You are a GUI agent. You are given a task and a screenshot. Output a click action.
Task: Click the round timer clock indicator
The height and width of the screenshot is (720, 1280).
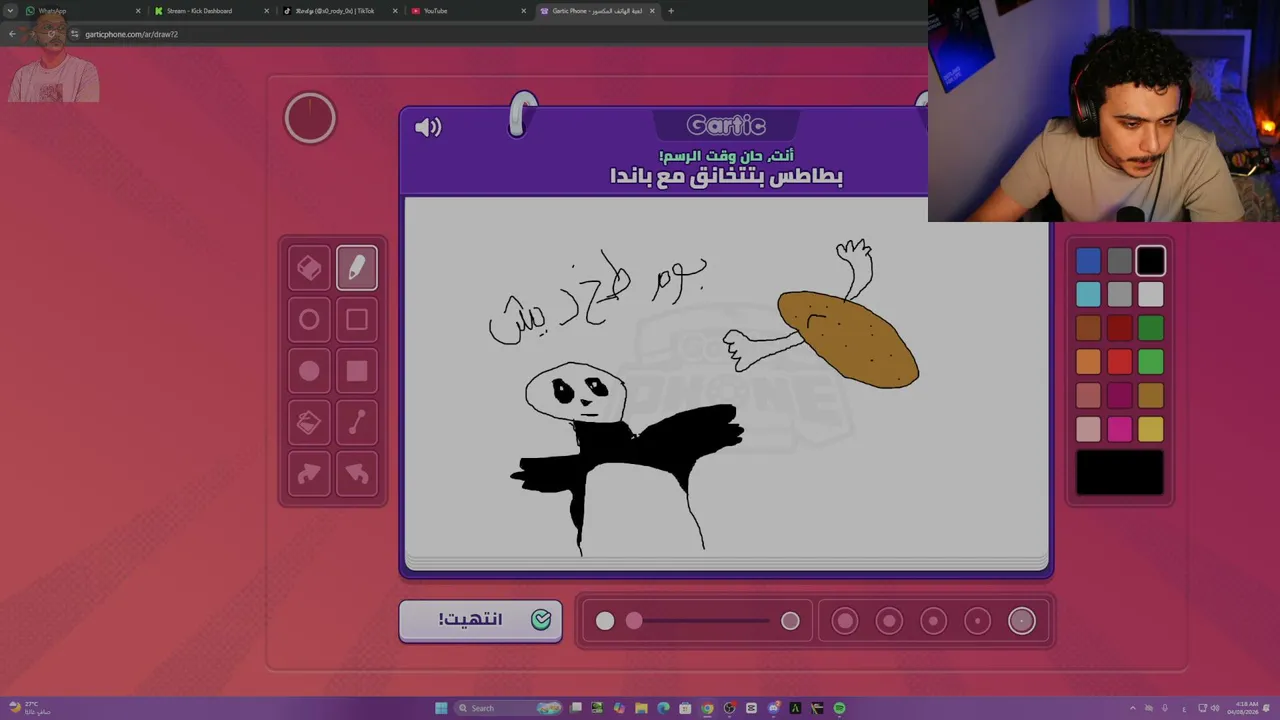tap(310, 119)
